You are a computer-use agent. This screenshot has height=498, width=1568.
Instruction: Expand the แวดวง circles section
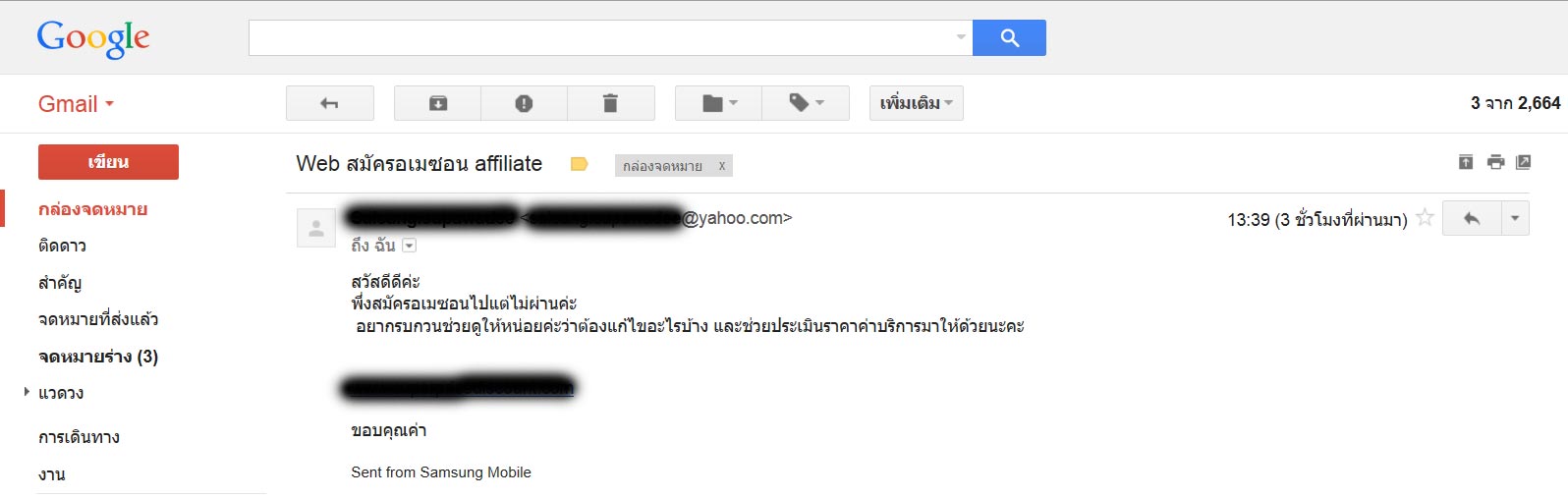[27, 392]
